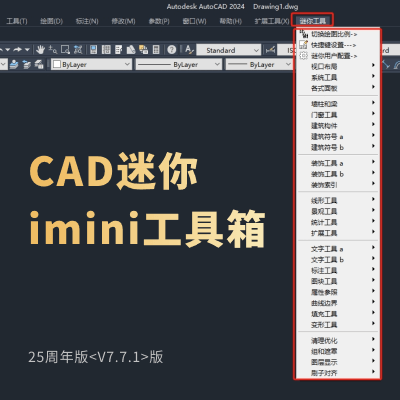Select 属性参照 in the menu
This screenshot has height=400, width=400.
(x=337, y=292)
